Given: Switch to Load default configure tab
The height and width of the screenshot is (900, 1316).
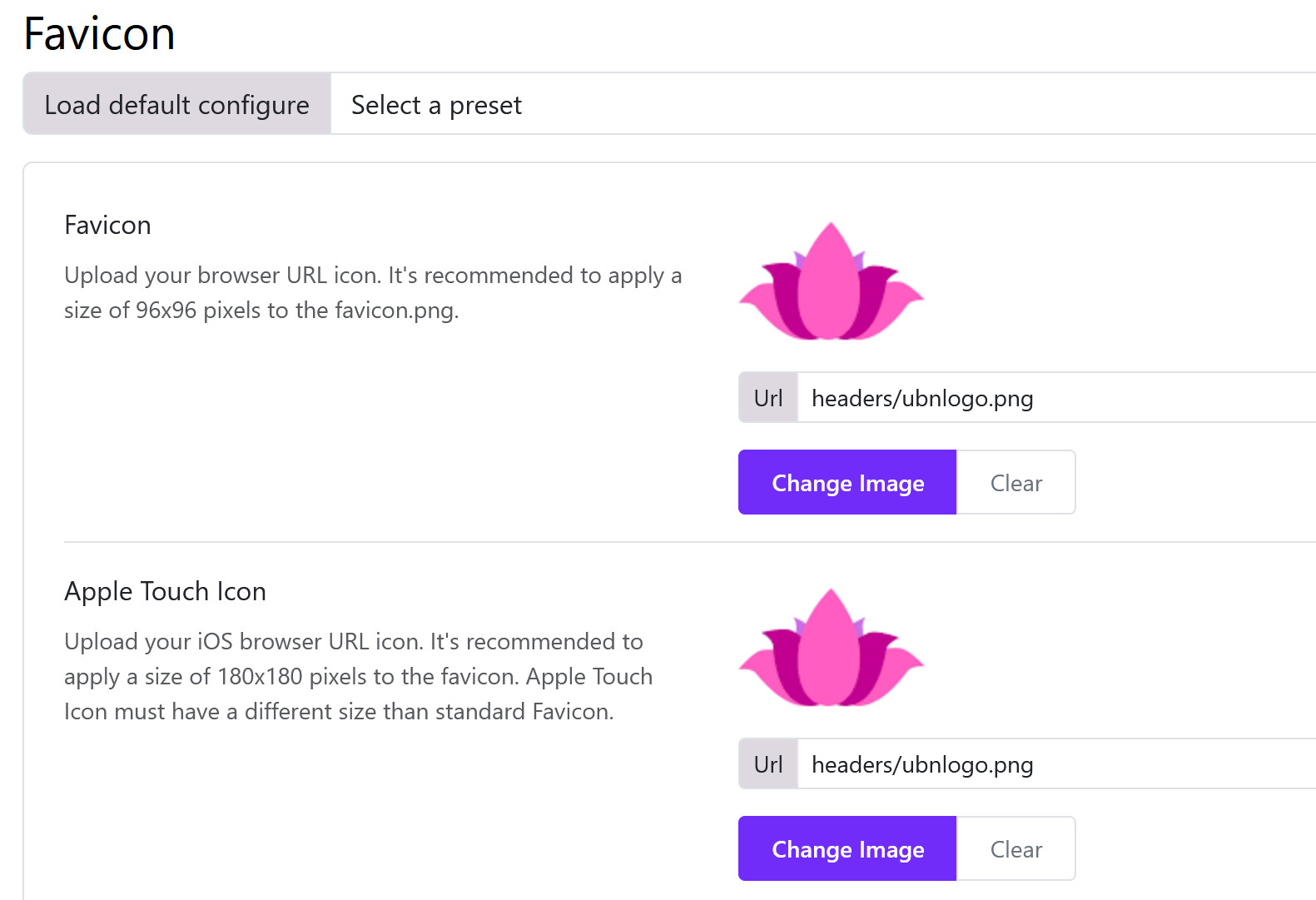Looking at the screenshot, I should (176, 105).
